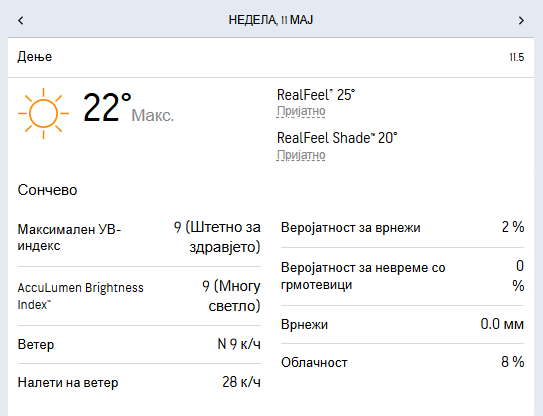Viewport: 543px width, 416px height.
Task: Select the Веројатност за врнежи row
Action: pos(402,228)
